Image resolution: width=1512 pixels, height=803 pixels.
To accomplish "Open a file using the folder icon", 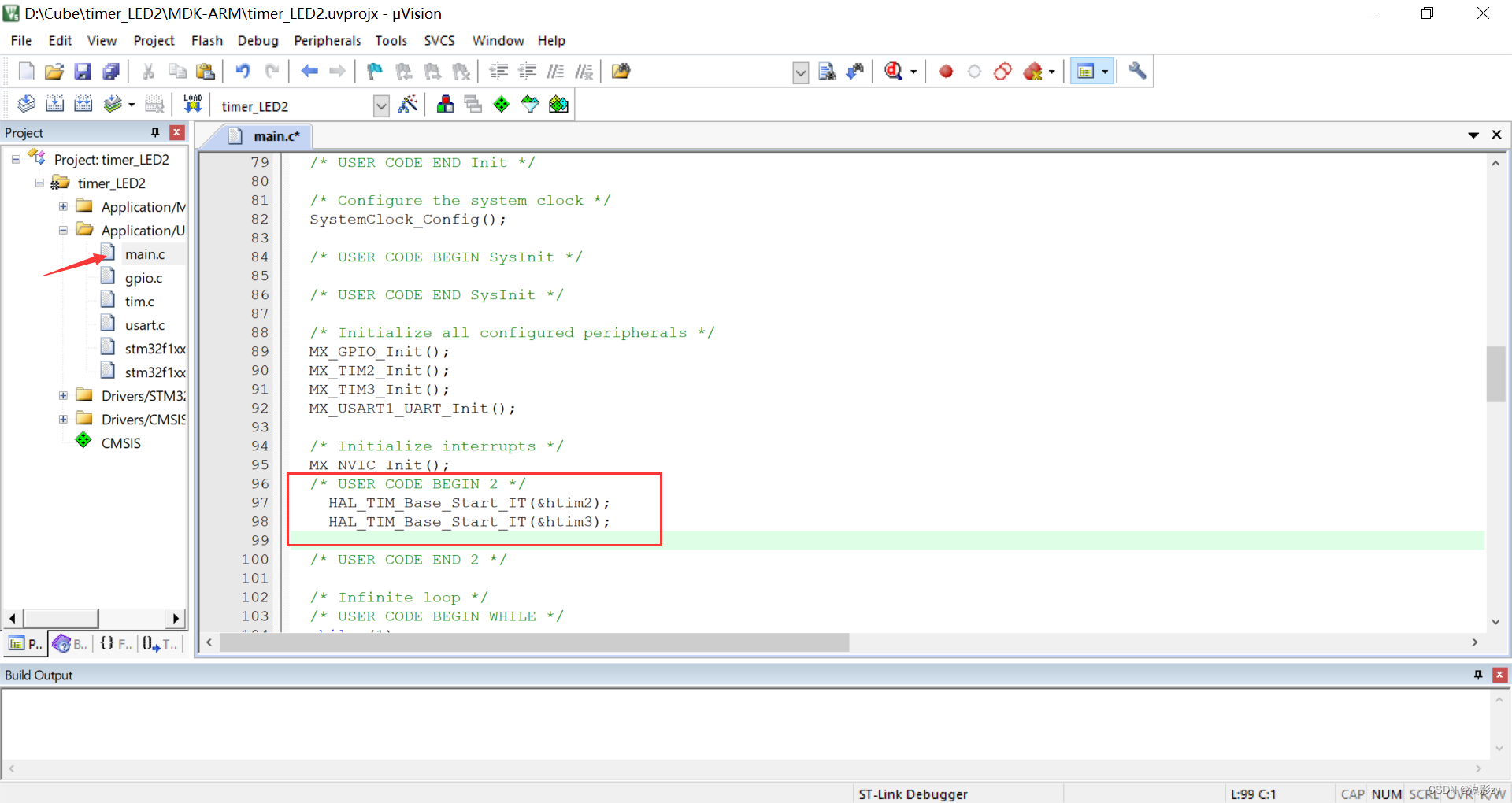I will [x=54, y=72].
